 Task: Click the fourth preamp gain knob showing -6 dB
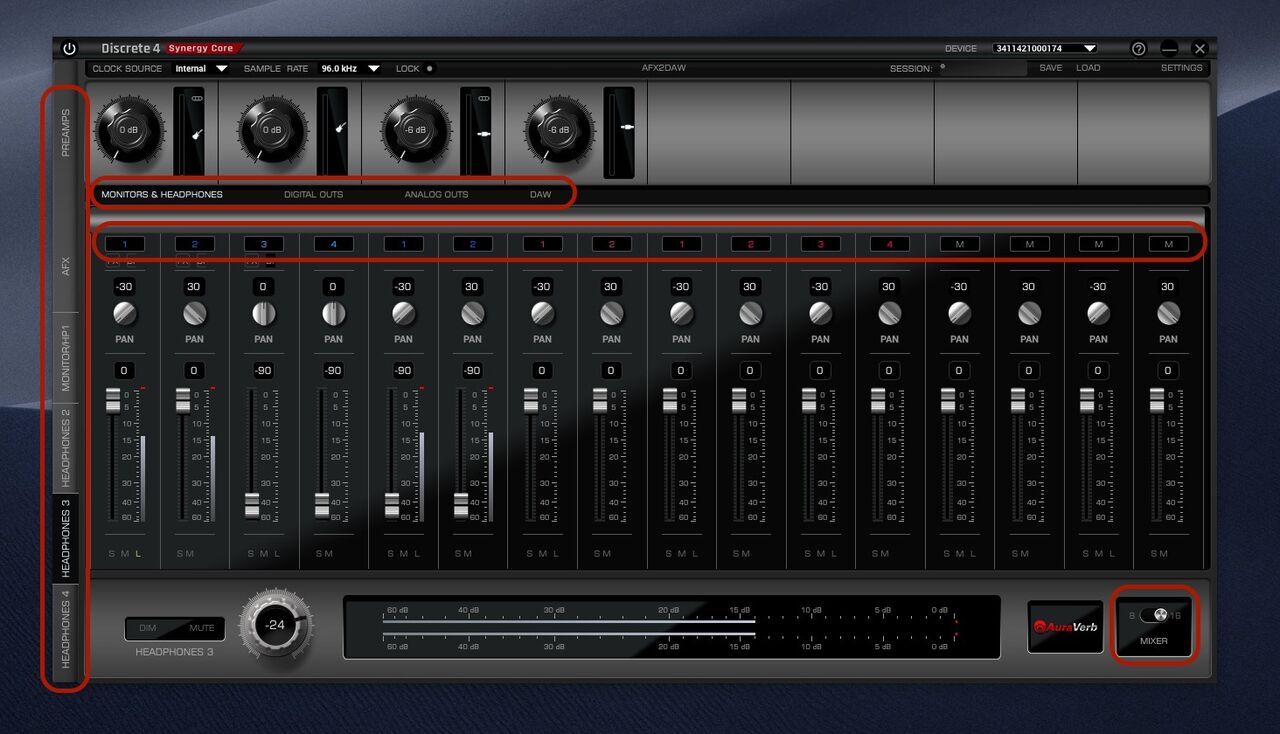click(558, 130)
